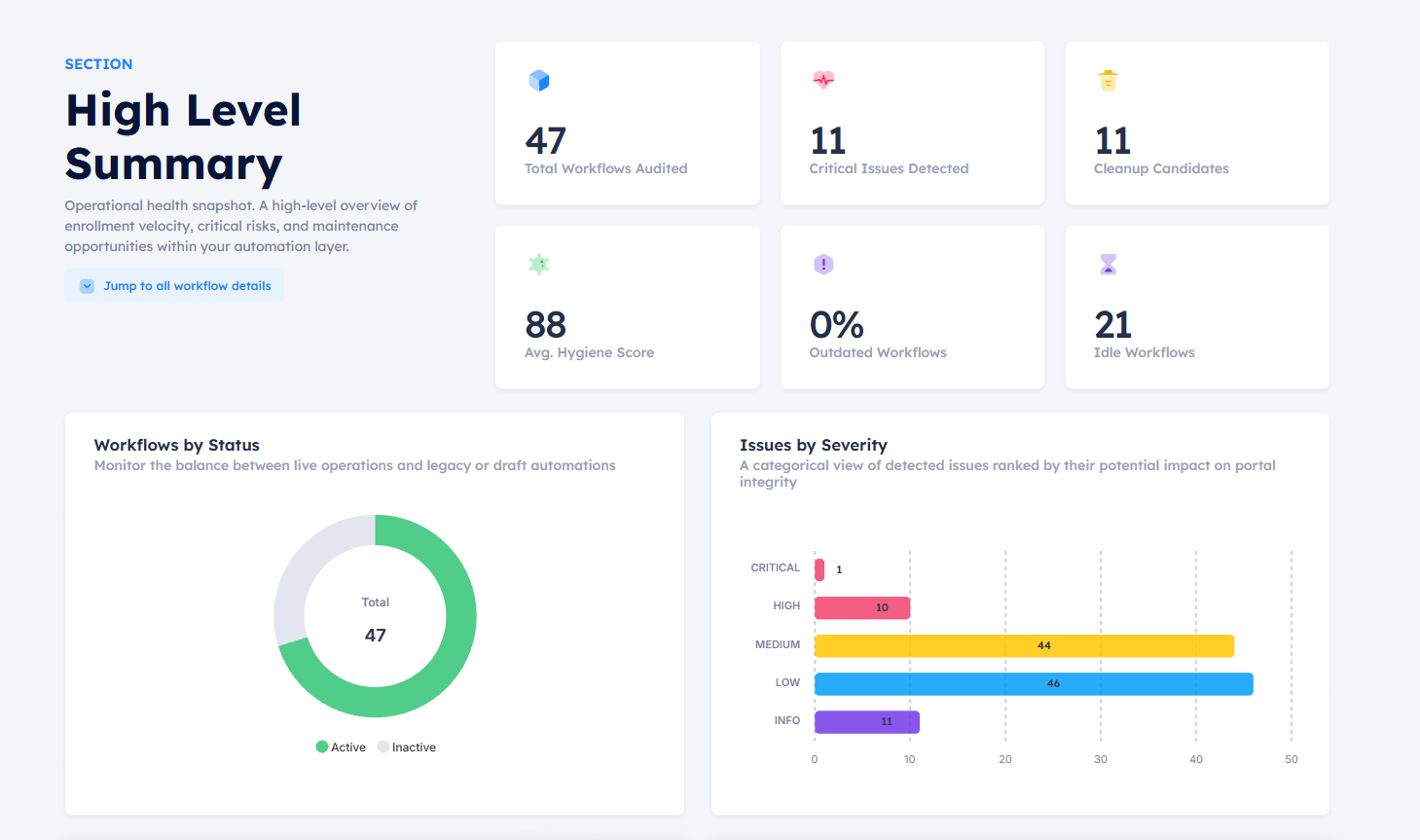
Task: Select the blue LOW bar showing 46
Action: (x=1032, y=683)
